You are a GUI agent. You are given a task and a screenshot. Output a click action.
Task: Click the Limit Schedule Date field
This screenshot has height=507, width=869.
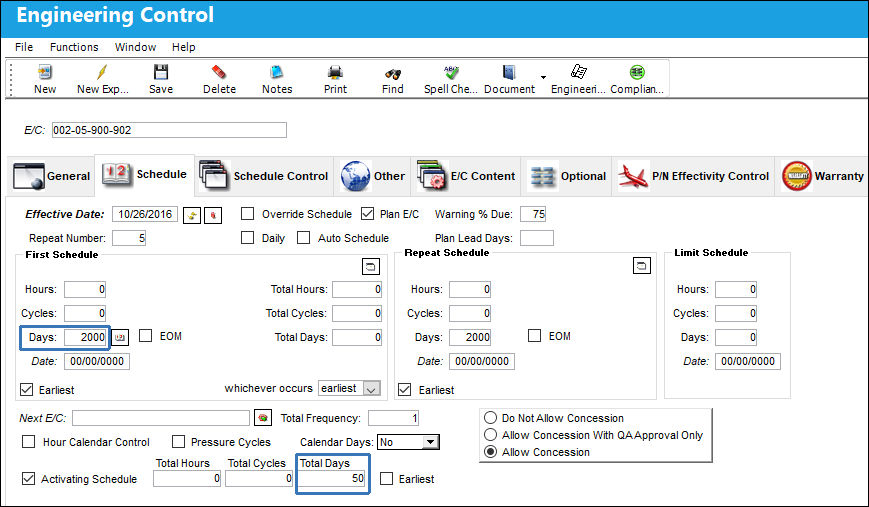(748, 361)
